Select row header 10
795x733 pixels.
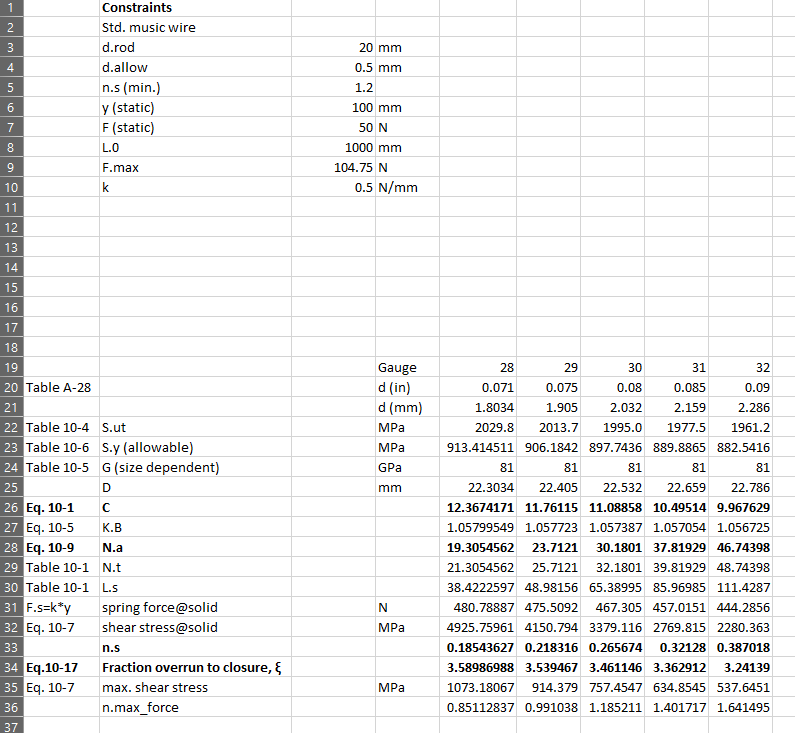[11, 188]
